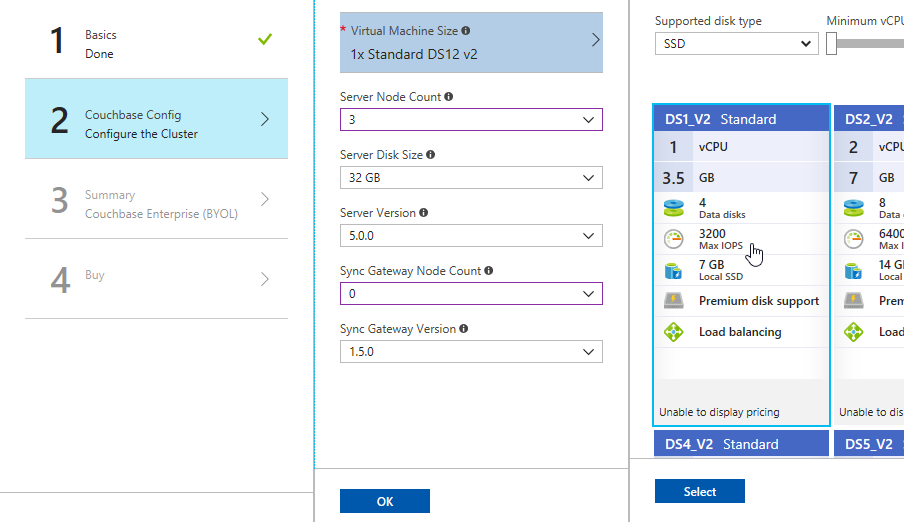Click DS1_V2 '1 vCPU' row
The height and width of the screenshot is (522, 904).
point(741,147)
